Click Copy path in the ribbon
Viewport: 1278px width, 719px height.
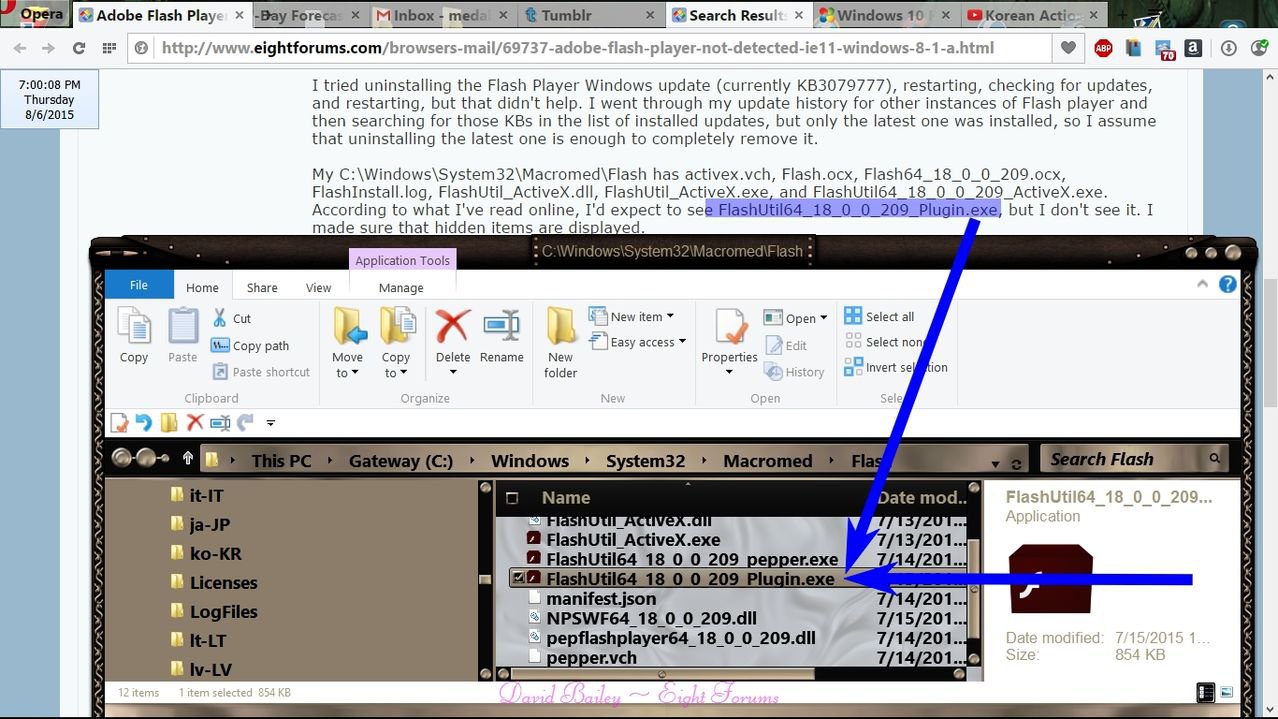(x=250, y=345)
